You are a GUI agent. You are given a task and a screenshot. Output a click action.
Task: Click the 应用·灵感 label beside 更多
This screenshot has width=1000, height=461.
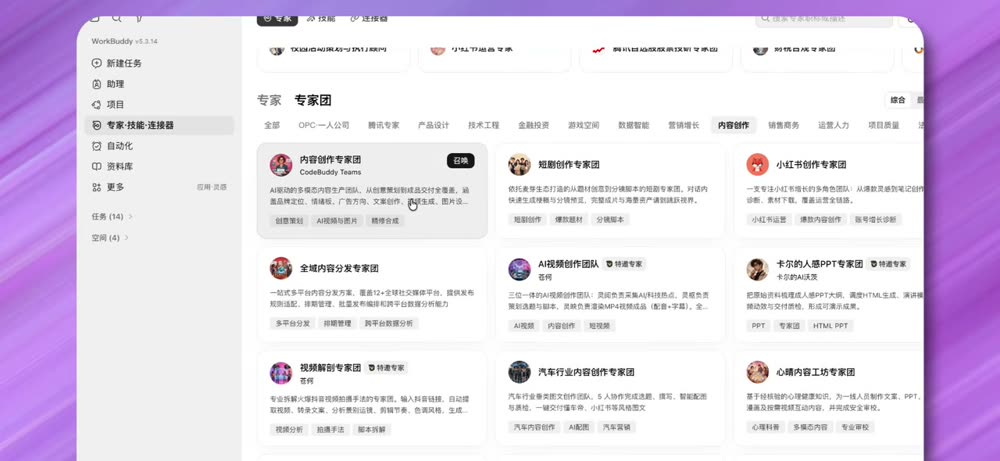[x=212, y=187]
